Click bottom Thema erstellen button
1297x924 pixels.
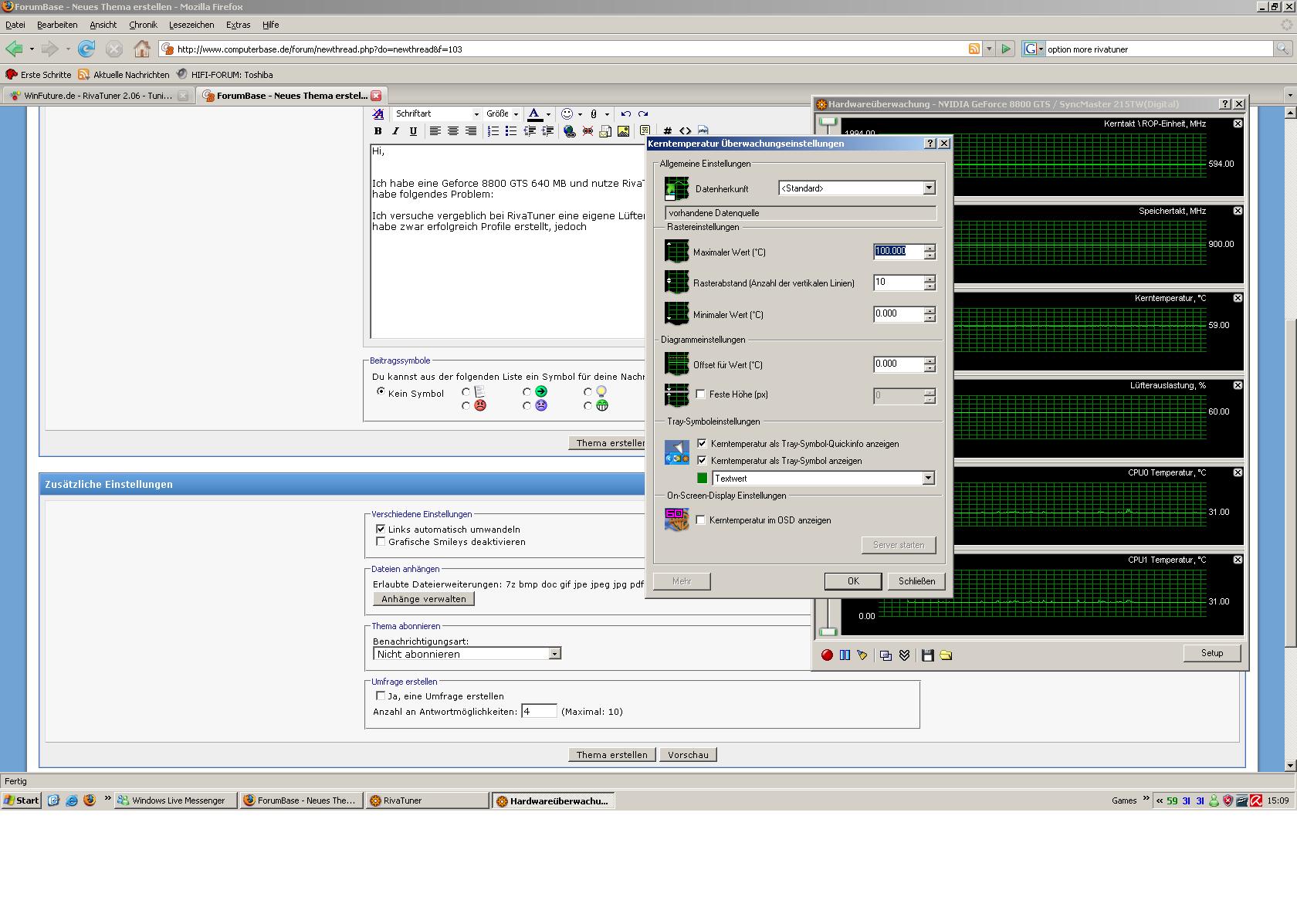click(x=612, y=755)
